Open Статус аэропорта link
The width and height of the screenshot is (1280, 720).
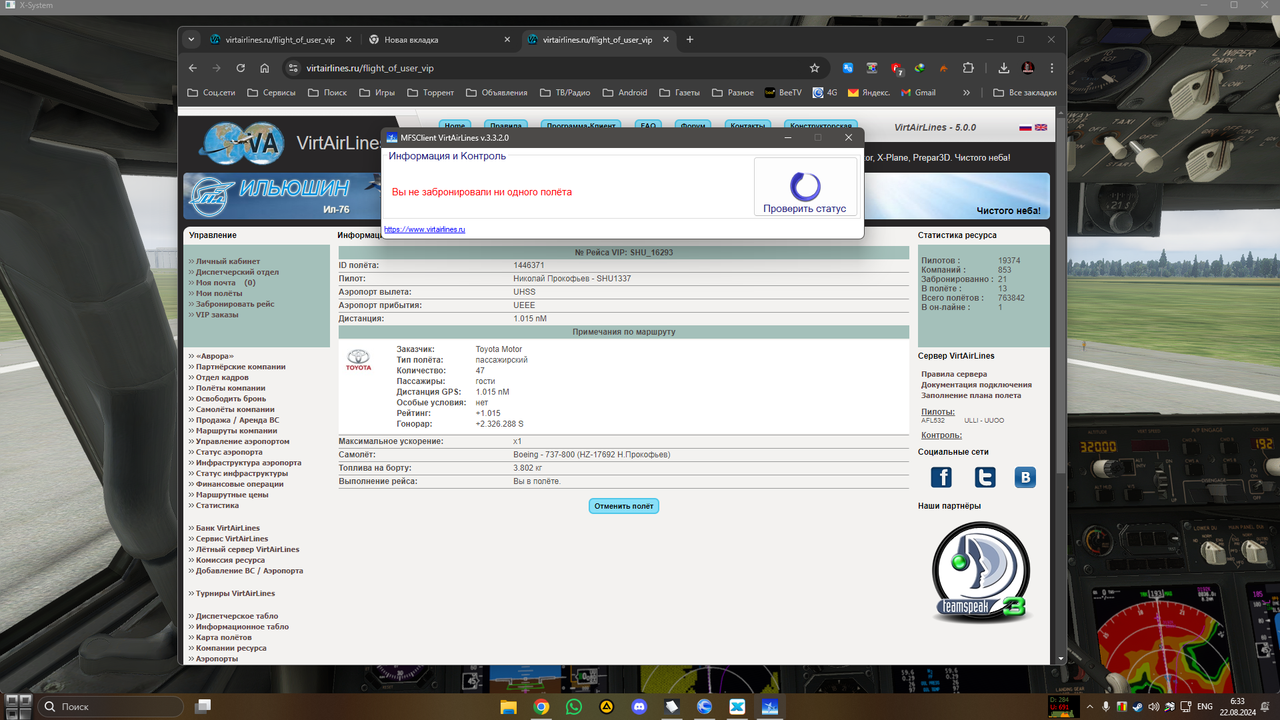tap(229, 452)
